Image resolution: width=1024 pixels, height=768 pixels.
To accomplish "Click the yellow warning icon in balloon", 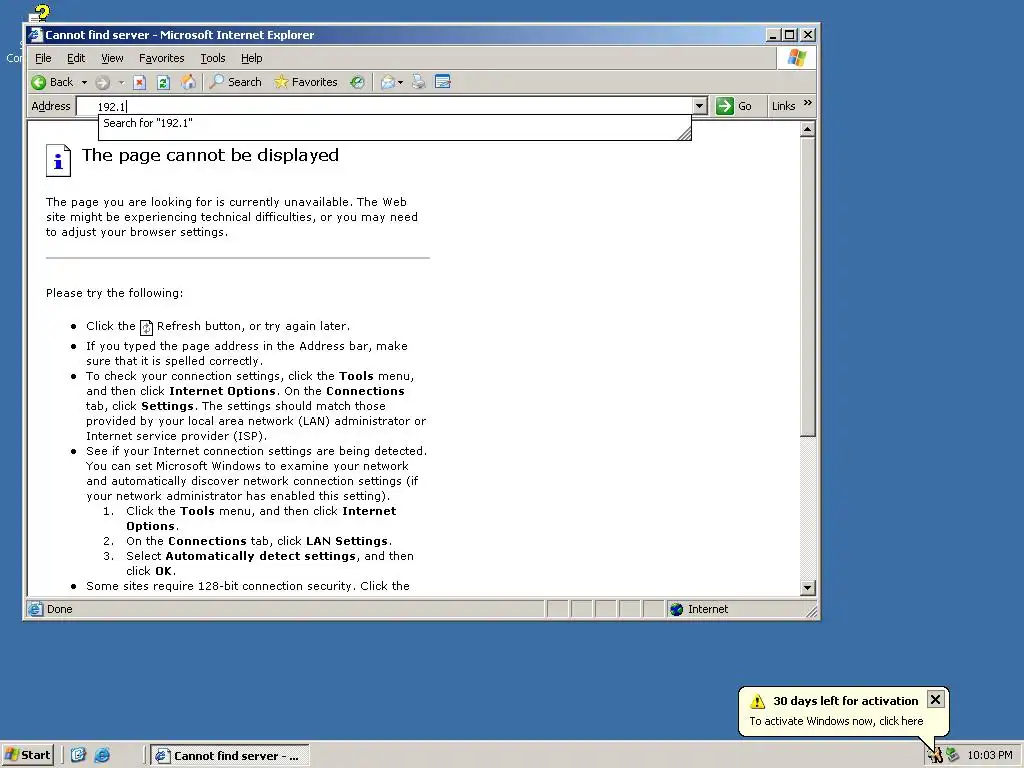I will pos(757,701).
